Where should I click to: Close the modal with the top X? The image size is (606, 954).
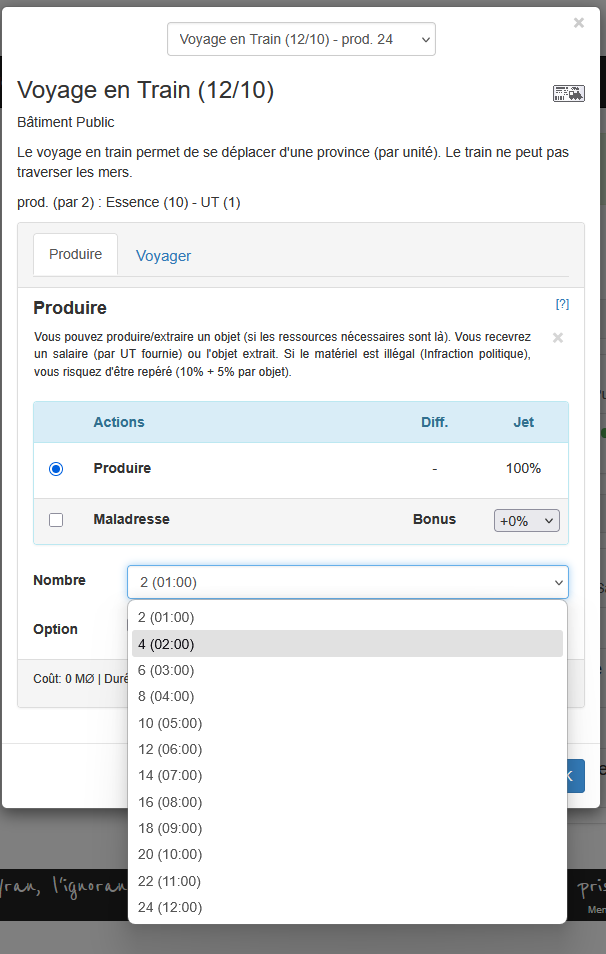(579, 23)
